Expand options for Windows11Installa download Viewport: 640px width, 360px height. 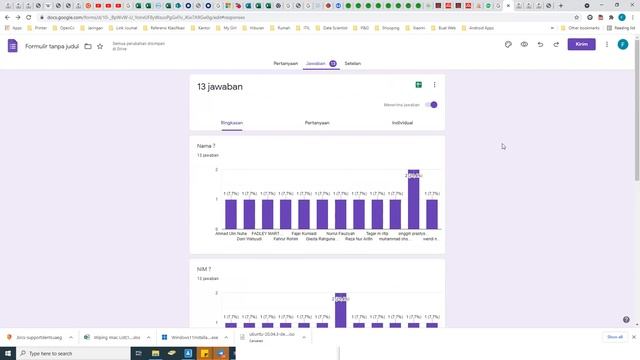point(226,338)
